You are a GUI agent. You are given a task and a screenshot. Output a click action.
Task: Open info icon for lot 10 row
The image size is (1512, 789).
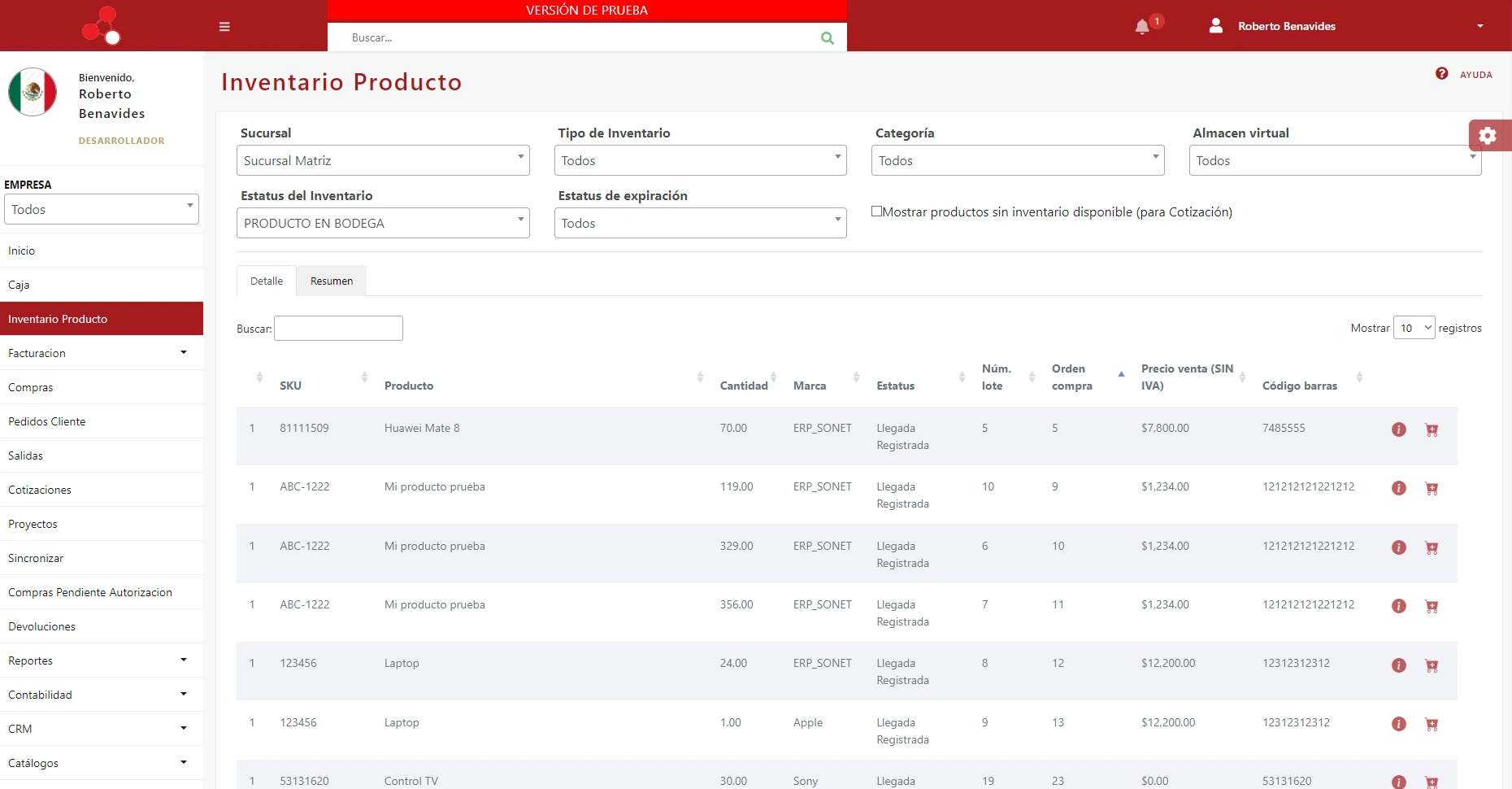coord(1398,488)
